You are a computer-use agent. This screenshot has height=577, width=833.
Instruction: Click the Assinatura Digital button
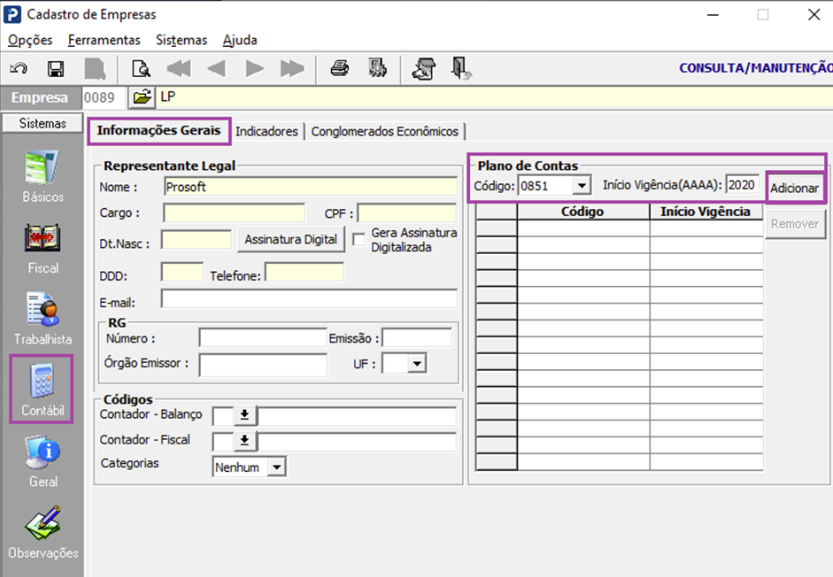tap(290, 239)
